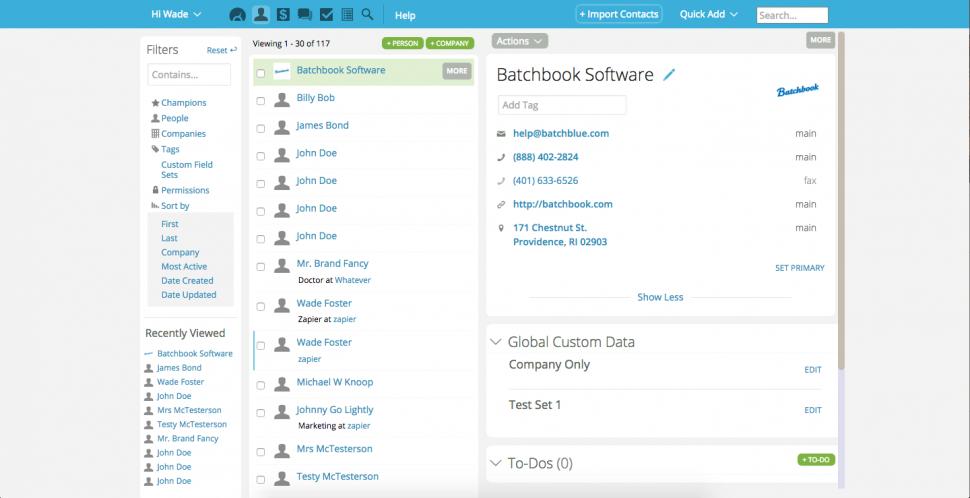Viewport: 970px width, 498px height.
Task: Click EDIT for Test Set 1
Action: [x=813, y=410]
